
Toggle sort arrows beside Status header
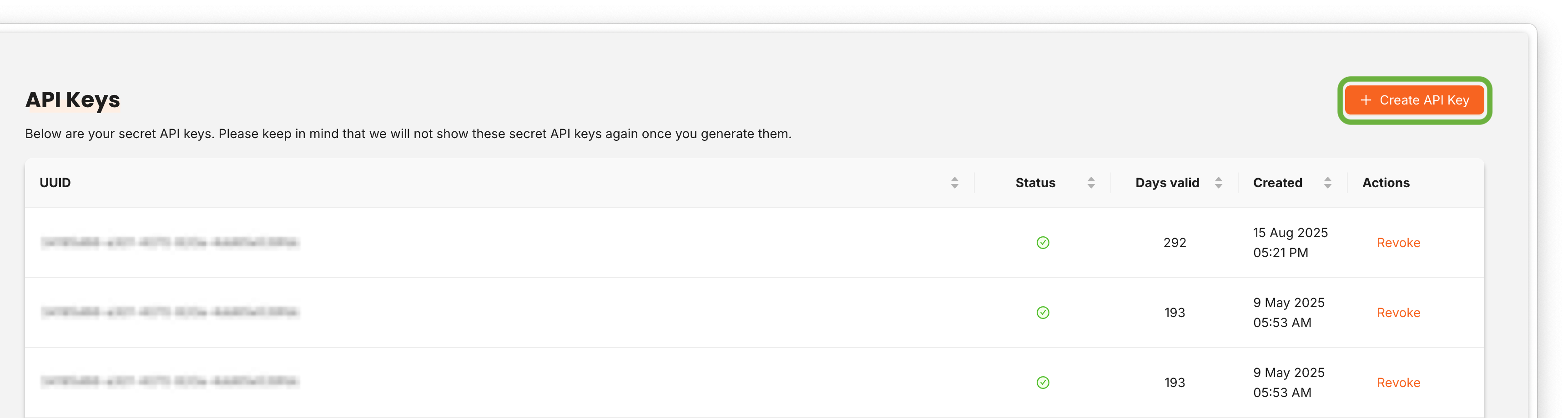tap(1091, 183)
